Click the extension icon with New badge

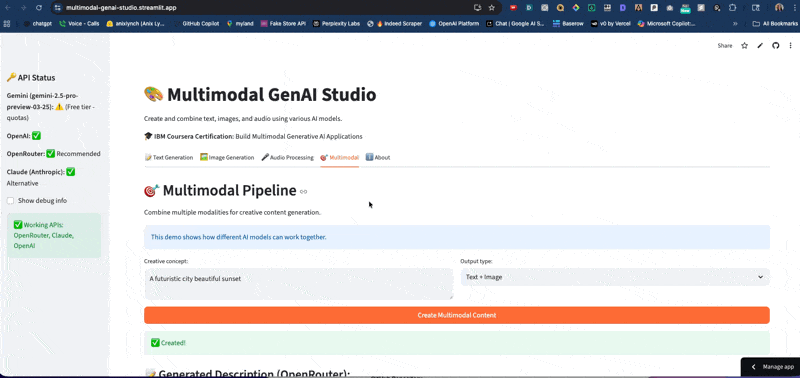coord(685,9)
